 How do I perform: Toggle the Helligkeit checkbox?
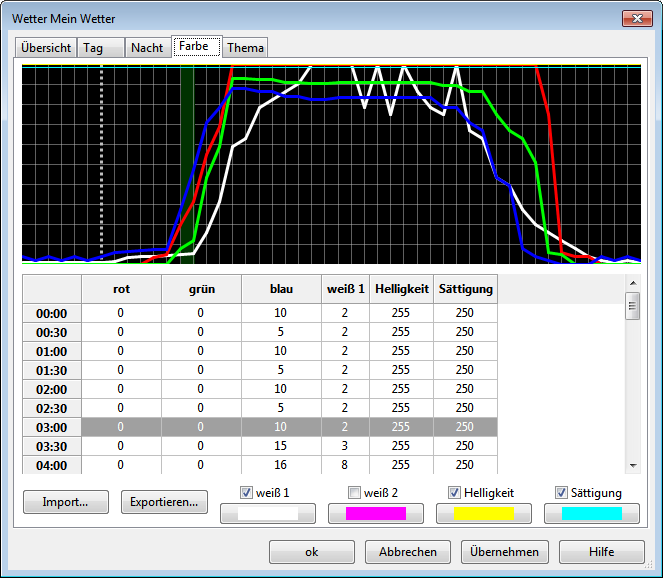tap(455, 493)
